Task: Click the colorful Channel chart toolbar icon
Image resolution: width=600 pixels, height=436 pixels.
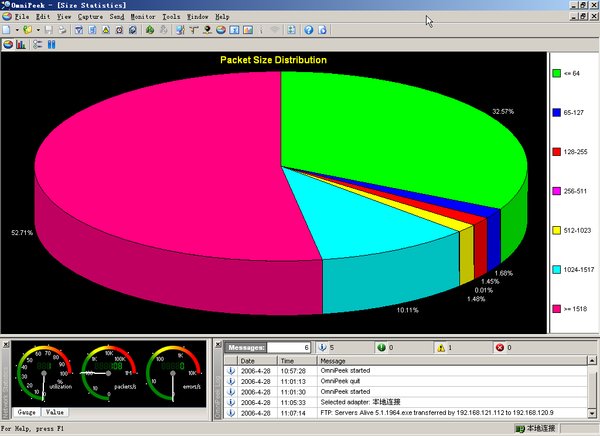Action: point(248,30)
